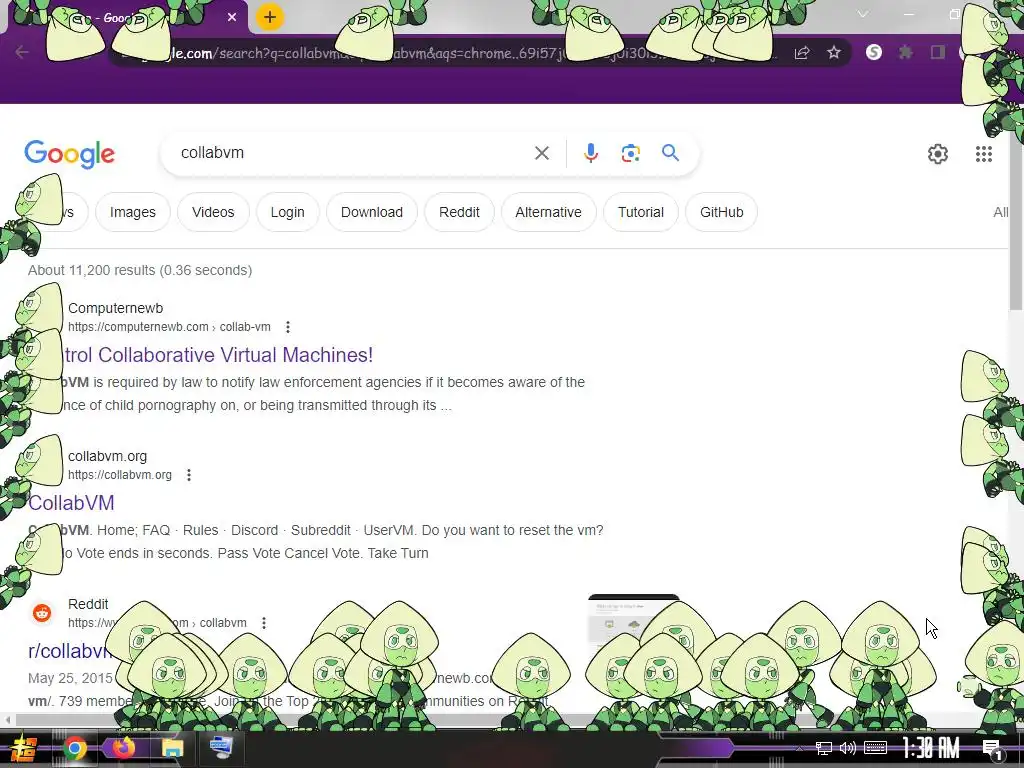Share this page via the address bar share icon
The image size is (1024, 768).
pyautogui.click(x=802, y=53)
